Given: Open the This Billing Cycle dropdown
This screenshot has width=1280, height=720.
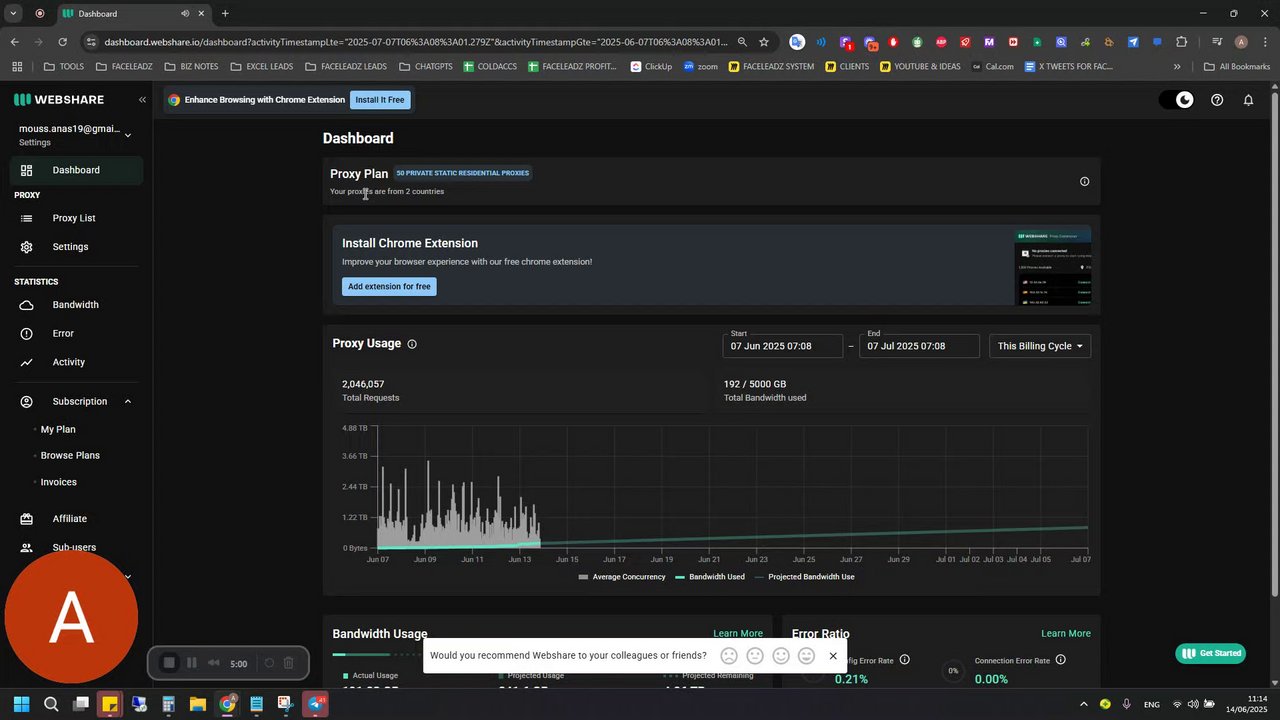Looking at the screenshot, I should point(1040,346).
